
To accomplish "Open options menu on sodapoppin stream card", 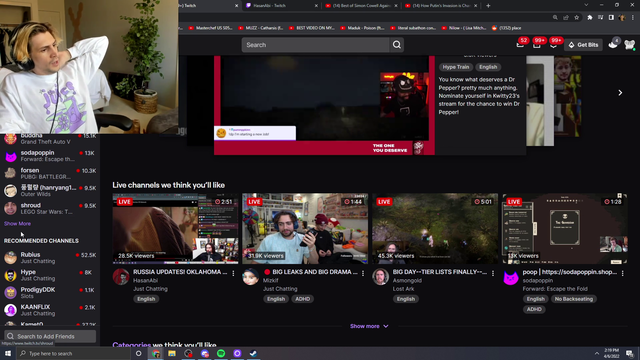I will point(623,273).
